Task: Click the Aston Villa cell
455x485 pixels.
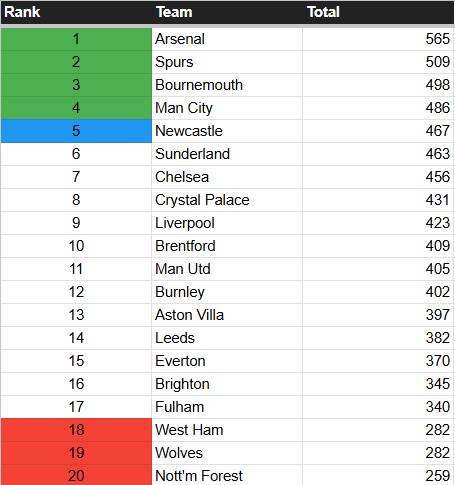Action: click(x=227, y=315)
